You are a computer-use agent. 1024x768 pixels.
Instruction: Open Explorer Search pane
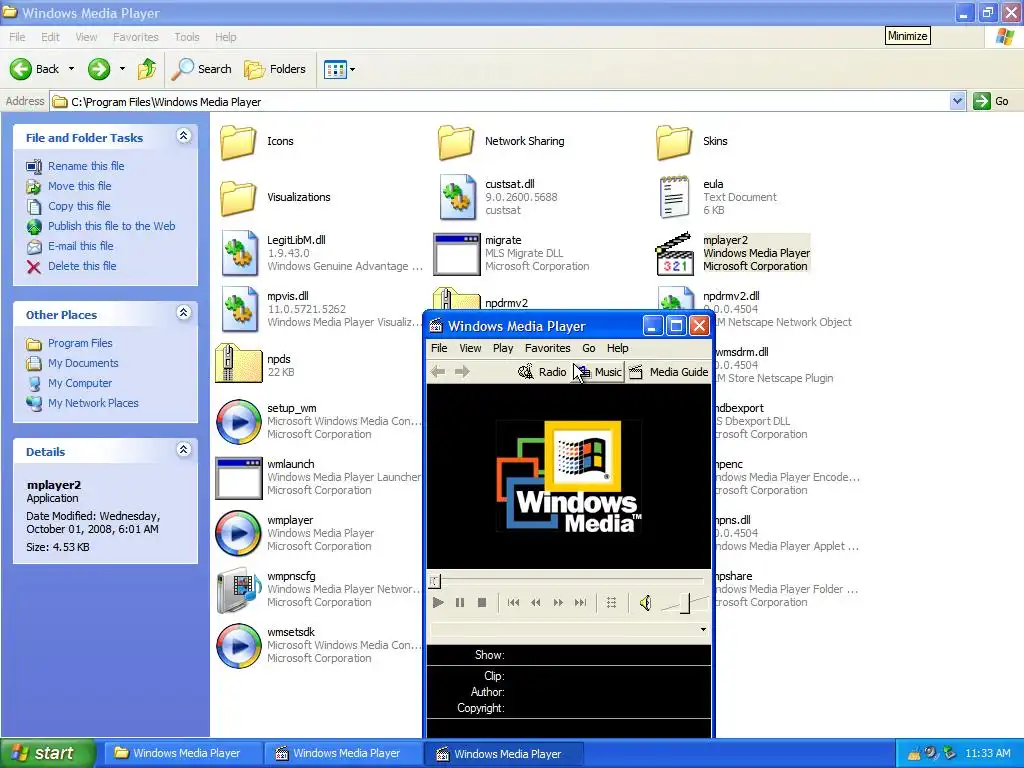point(201,69)
